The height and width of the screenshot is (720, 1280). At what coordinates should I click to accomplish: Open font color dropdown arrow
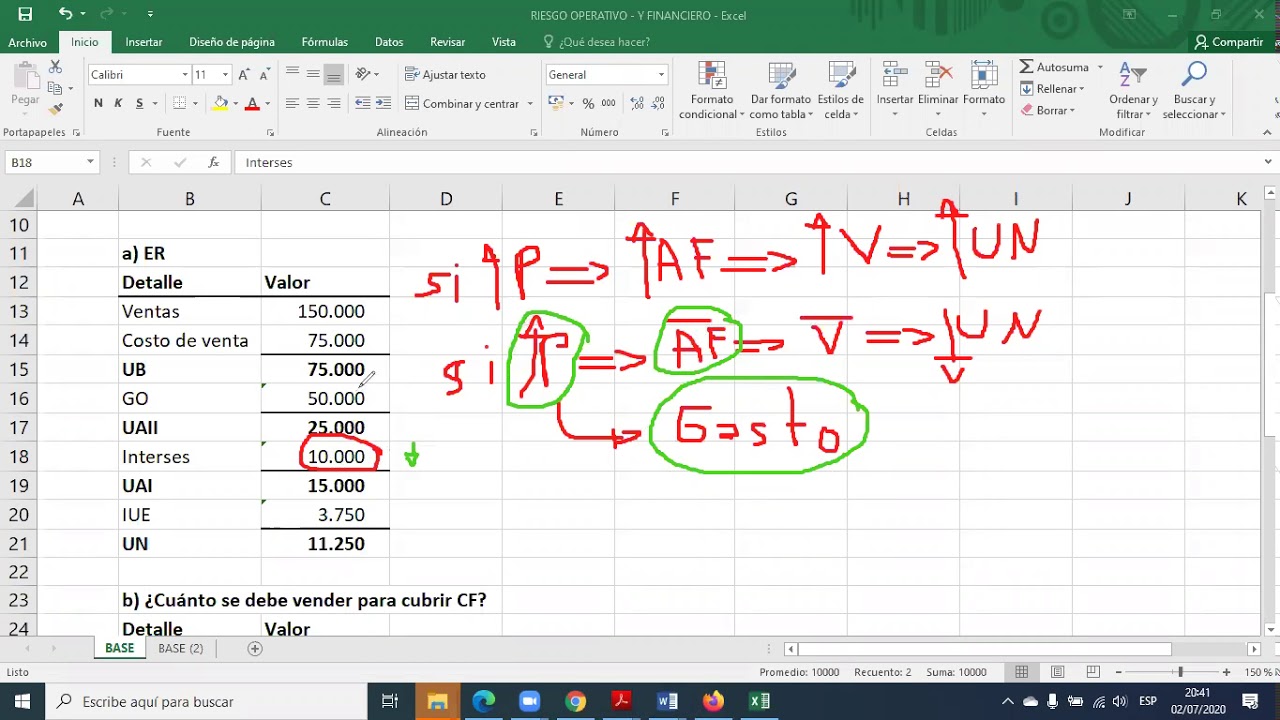267,103
